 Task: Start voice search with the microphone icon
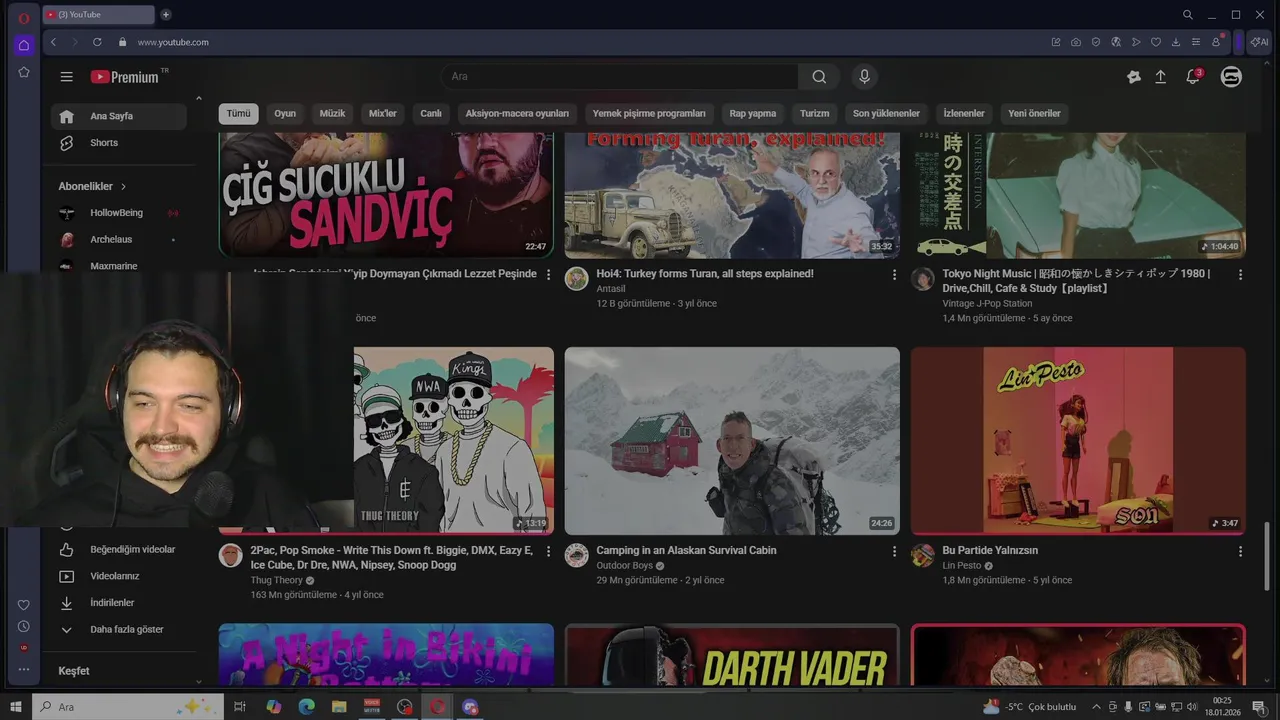pos(865,77)
